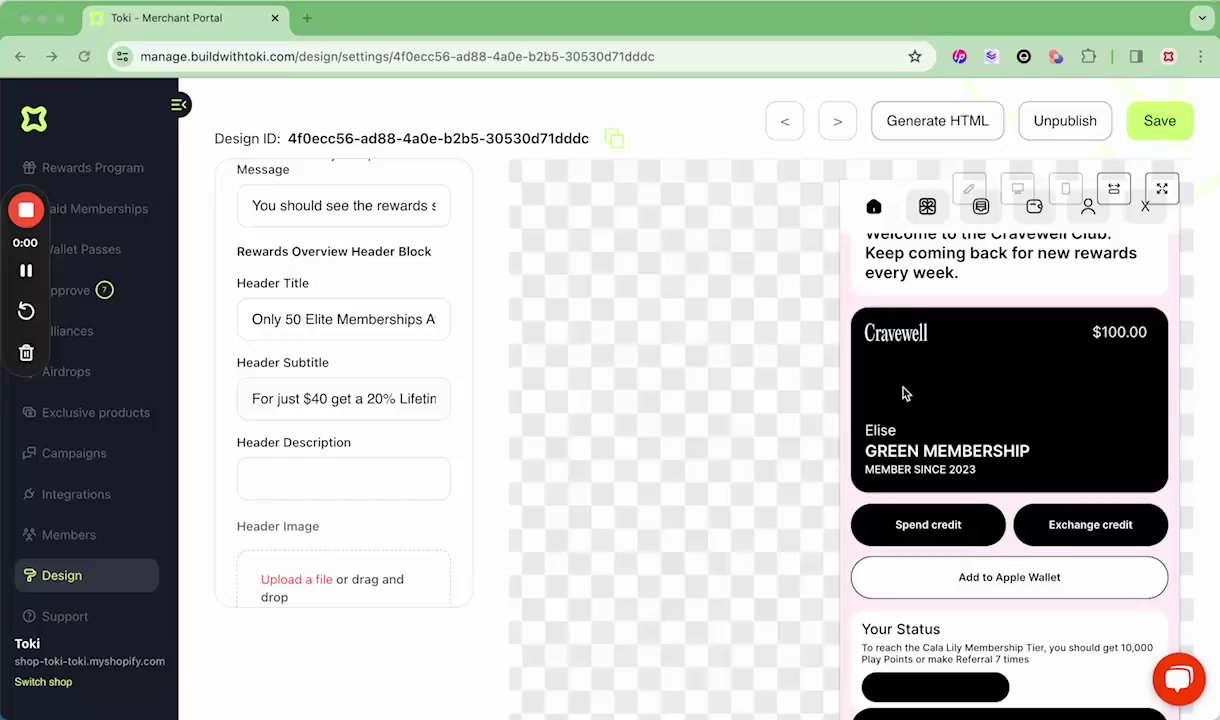This screenshot has width=1220, height=720.
Task: Expand the preview to fullscreen icon
Action: click(1162, 189)
